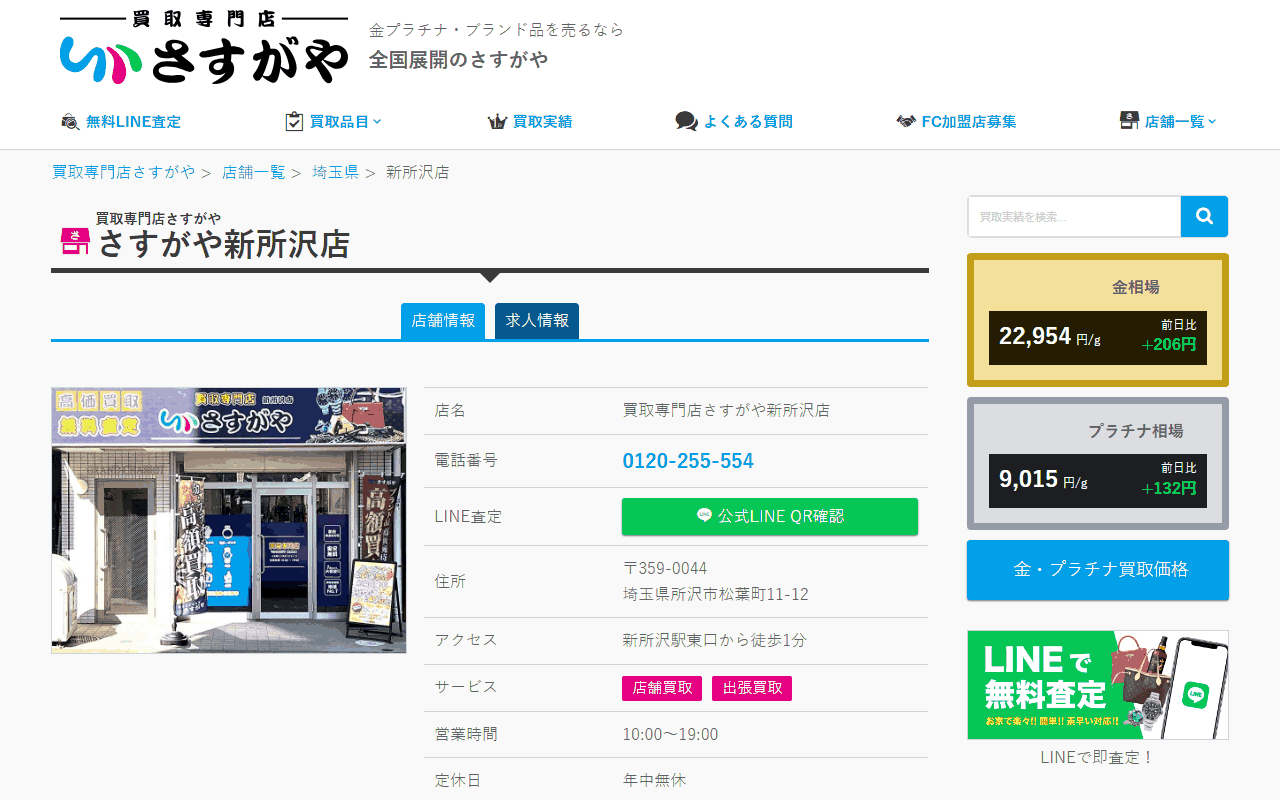The height and width of the screenshot is (800, 1280).
Task: Click the 公式LINE QR確認 button
Action: tap(770, 517)
